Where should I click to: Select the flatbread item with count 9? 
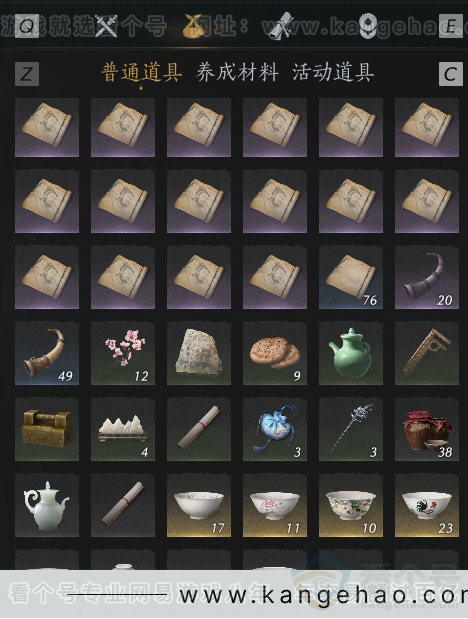click(x=275, y=353)
